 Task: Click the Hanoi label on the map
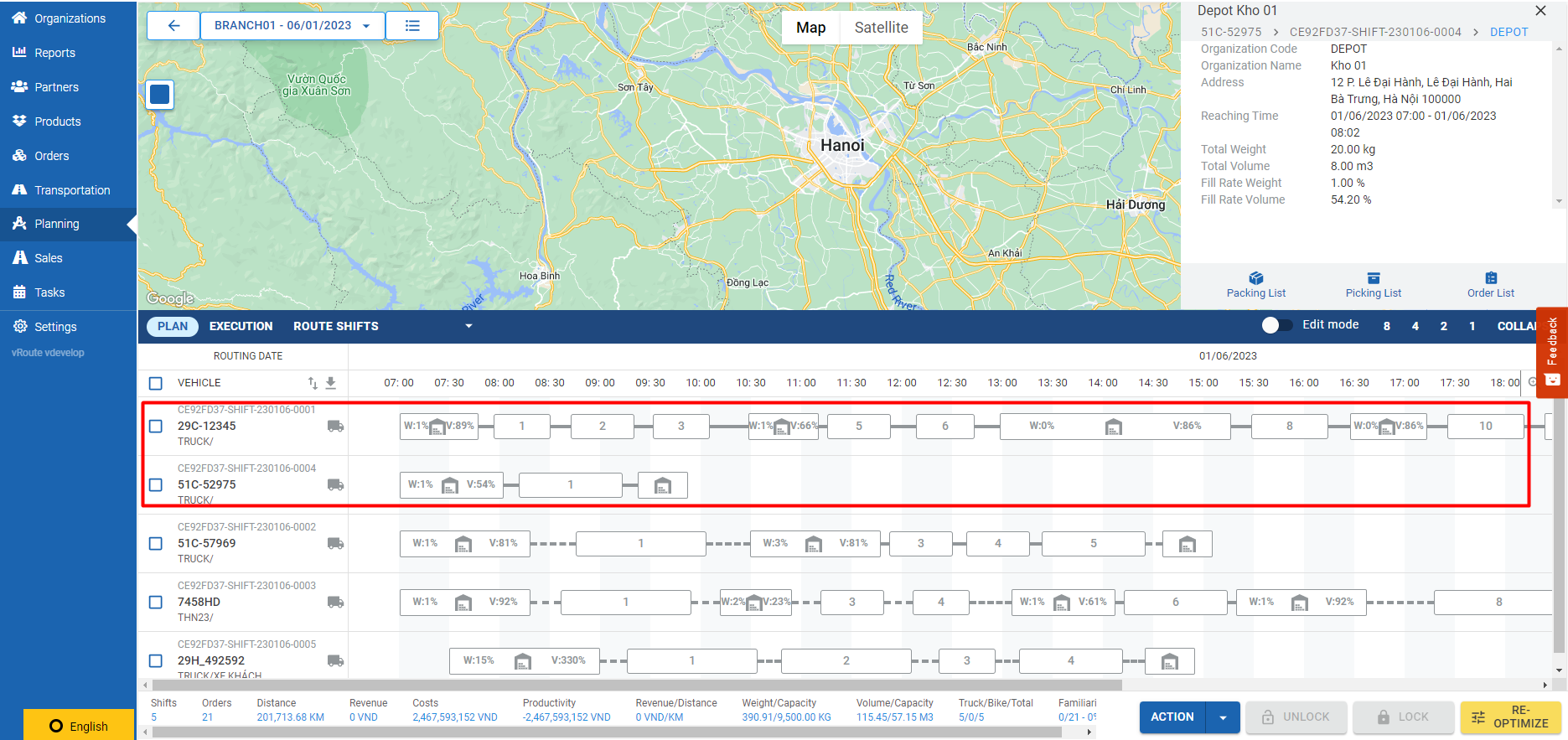coord(842,145)
